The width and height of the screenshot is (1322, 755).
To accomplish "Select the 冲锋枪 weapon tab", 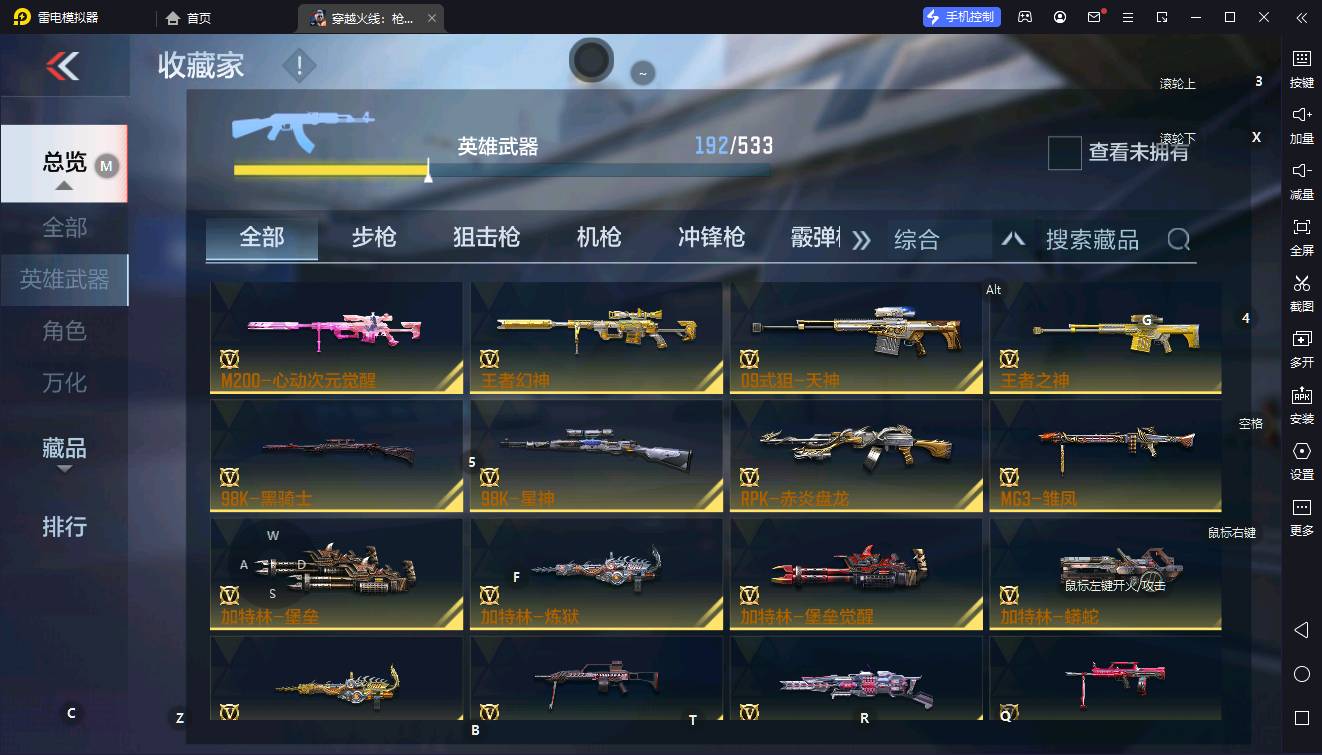I will (x=711, y=238).
